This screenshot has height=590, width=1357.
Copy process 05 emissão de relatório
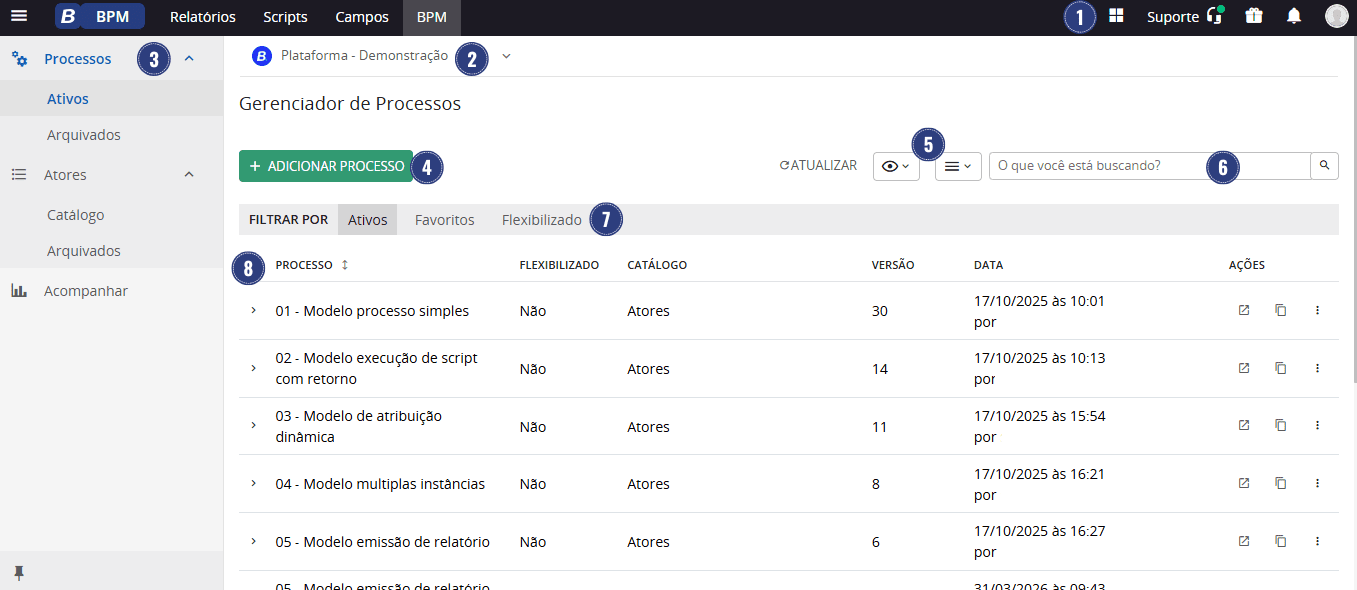(x=1281, y=542)
